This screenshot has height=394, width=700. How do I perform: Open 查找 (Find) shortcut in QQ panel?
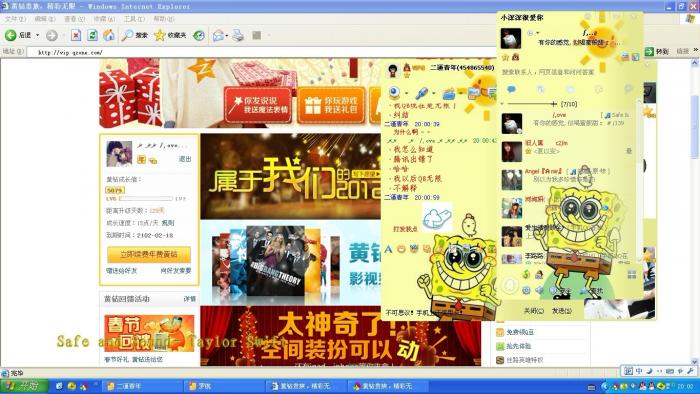point(591,290)
